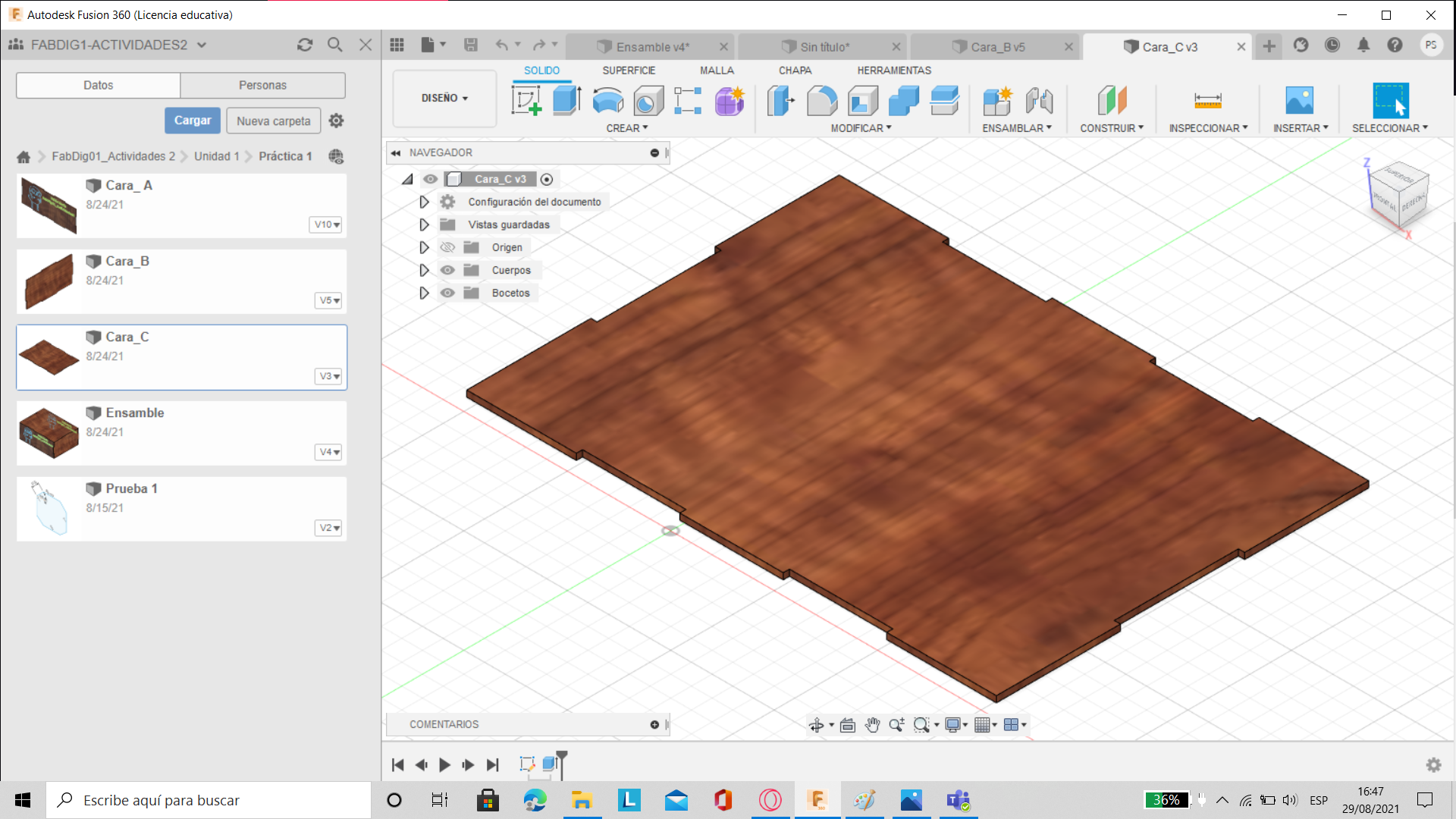Select the Press Pull modify icon
Viewport: 1456px width, 819px height.
point(781,100)
